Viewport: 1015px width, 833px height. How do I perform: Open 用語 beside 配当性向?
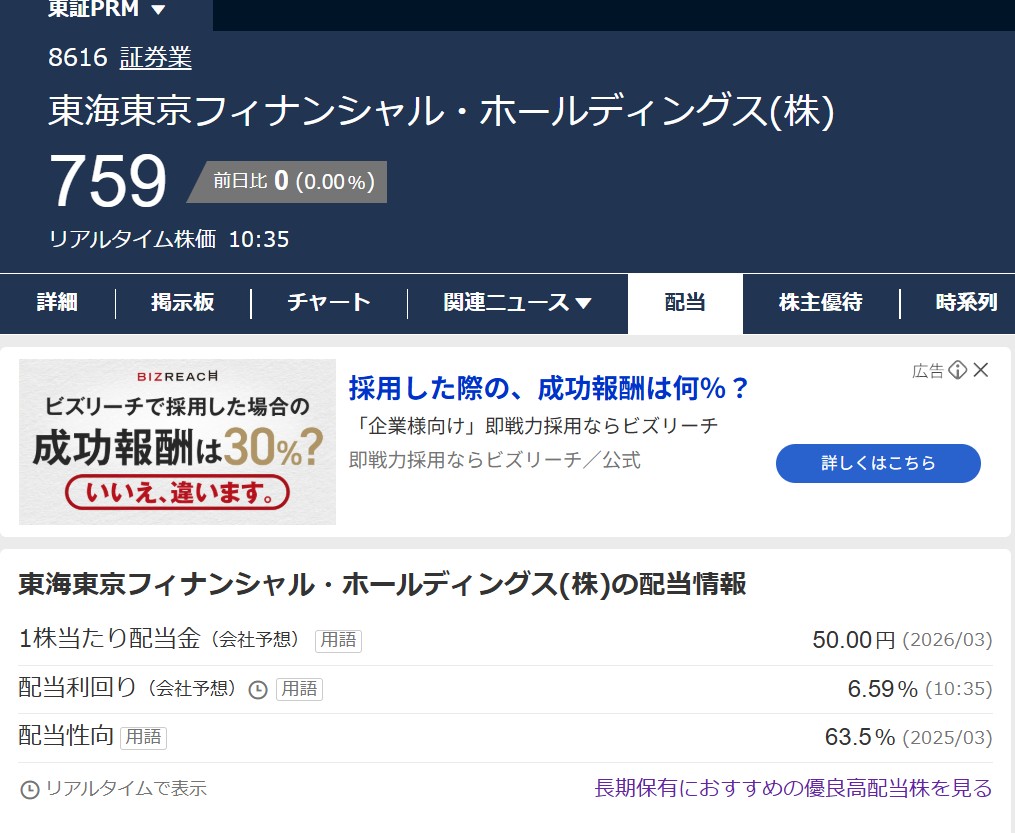[x=143, y=738]
